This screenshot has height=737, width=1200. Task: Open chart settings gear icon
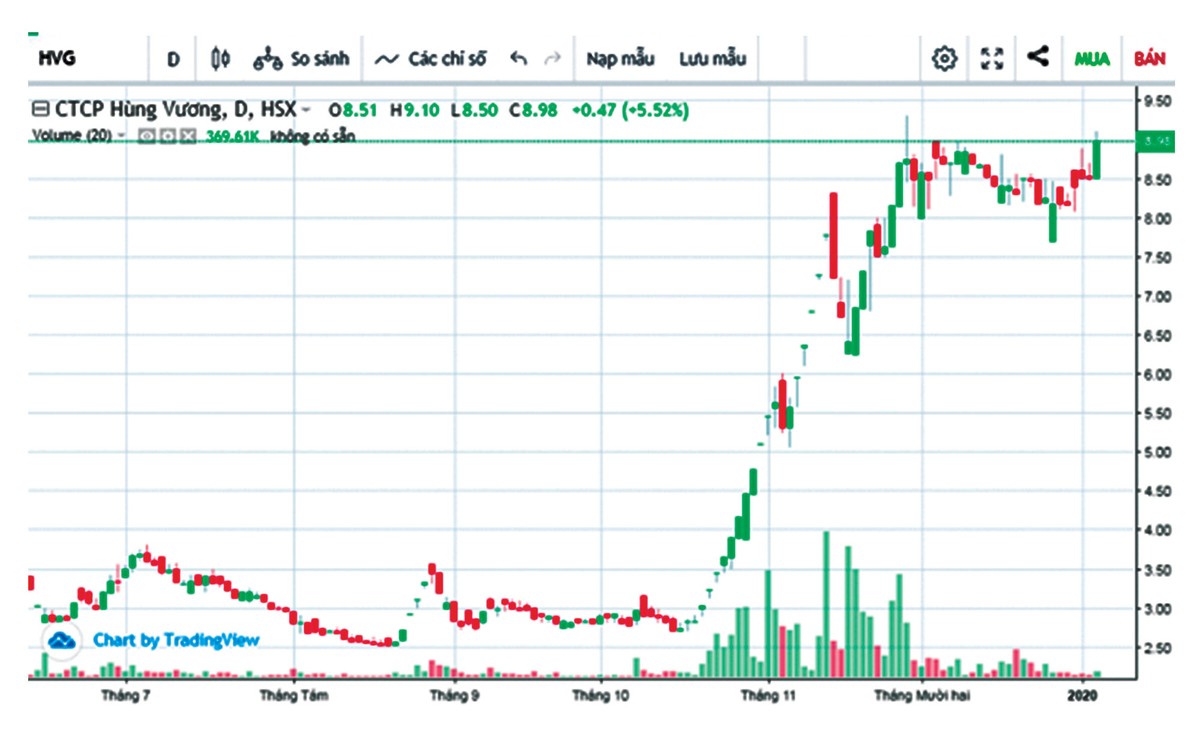944,58
